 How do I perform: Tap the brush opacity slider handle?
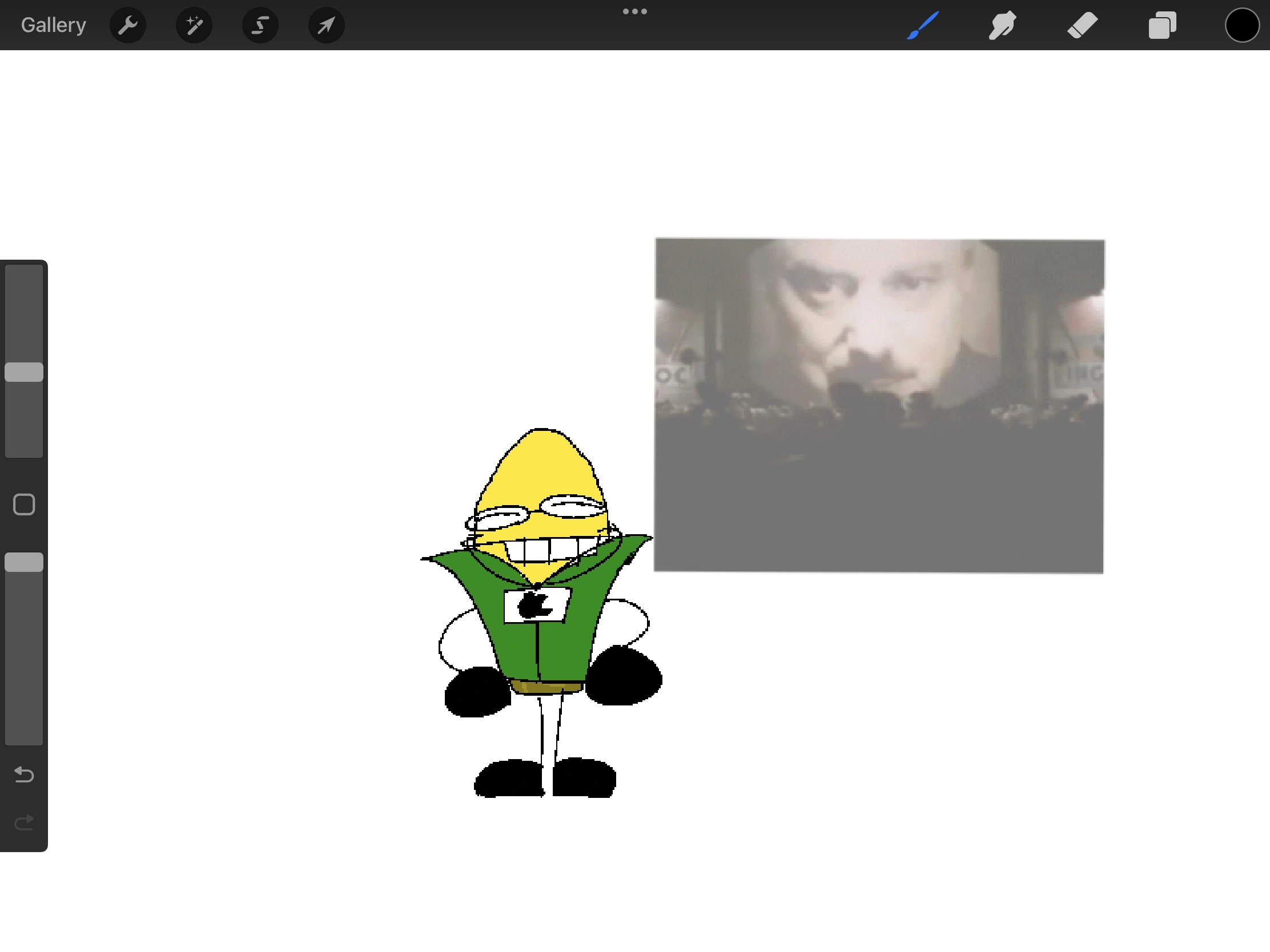[x=23, y=562]
